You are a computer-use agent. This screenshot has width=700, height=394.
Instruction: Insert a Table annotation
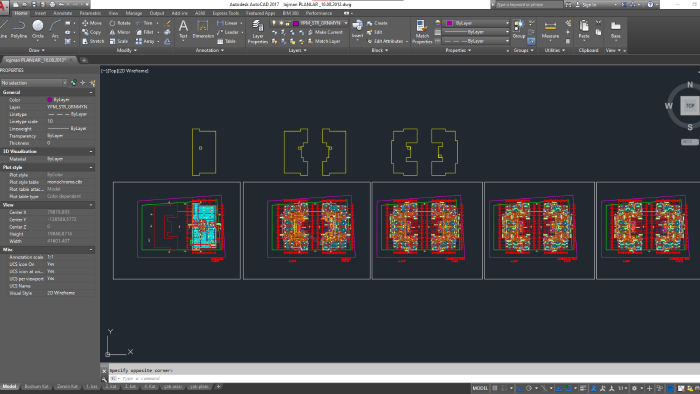click(226, 41)
